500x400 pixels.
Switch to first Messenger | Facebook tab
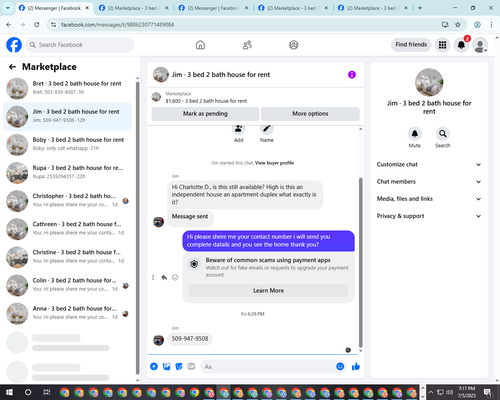tap(54, 8)
